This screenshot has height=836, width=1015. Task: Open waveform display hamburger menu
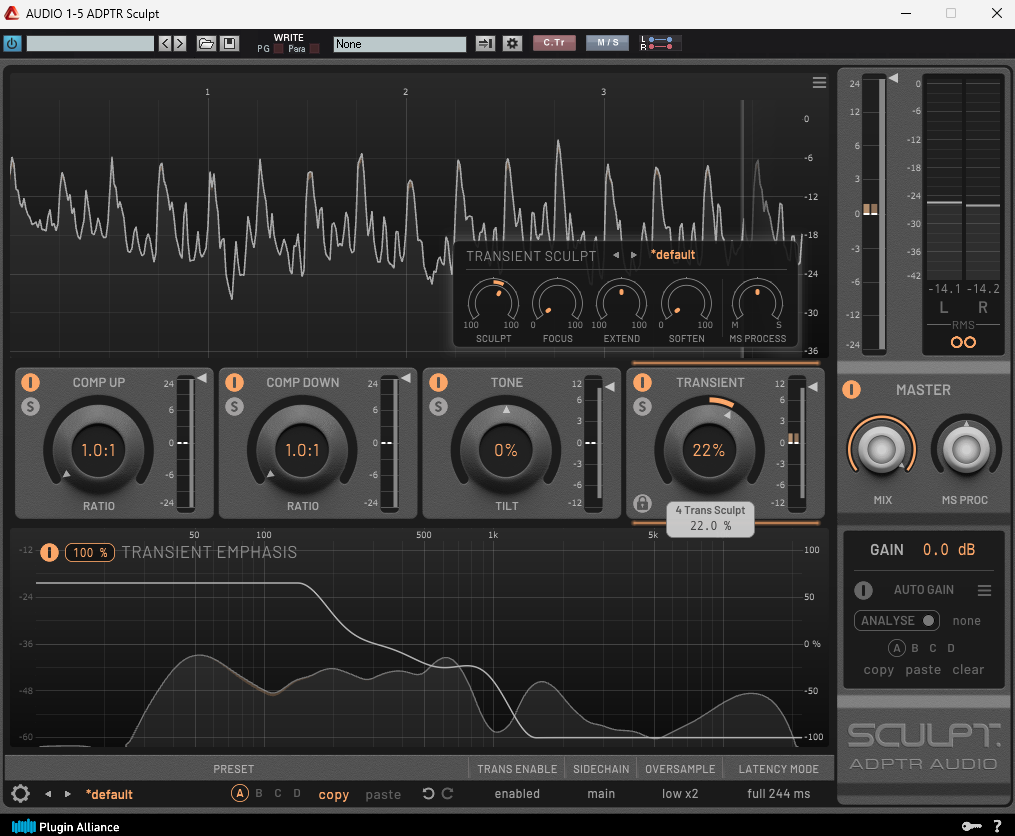point(819,82)
